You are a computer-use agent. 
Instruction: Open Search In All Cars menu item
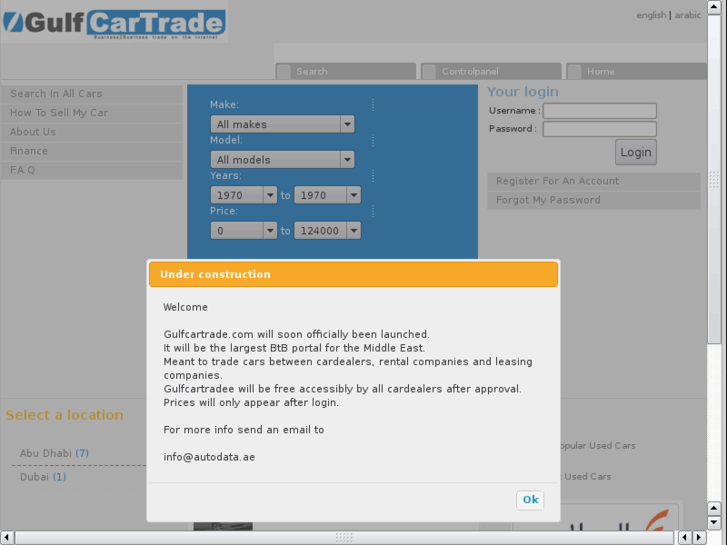(92, 94)
